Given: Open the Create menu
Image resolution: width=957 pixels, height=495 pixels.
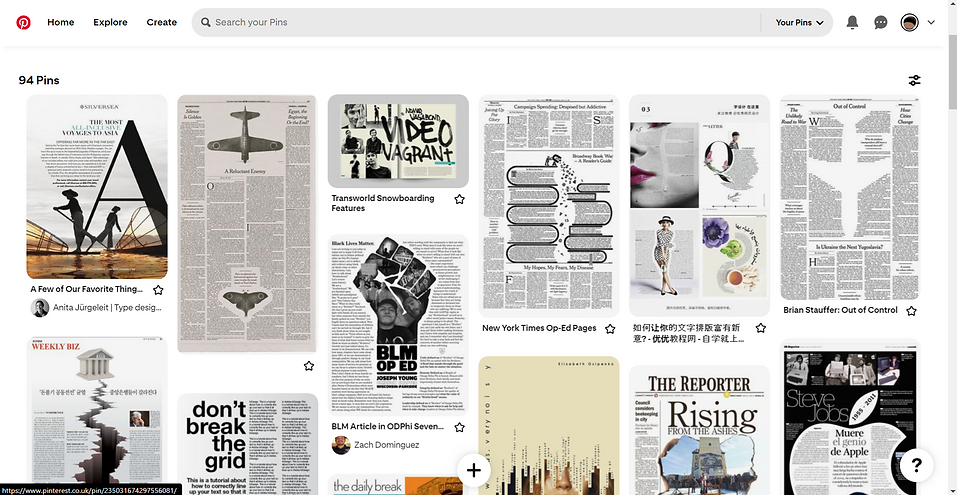Looking at the screenshot, I should coord(162,23).
